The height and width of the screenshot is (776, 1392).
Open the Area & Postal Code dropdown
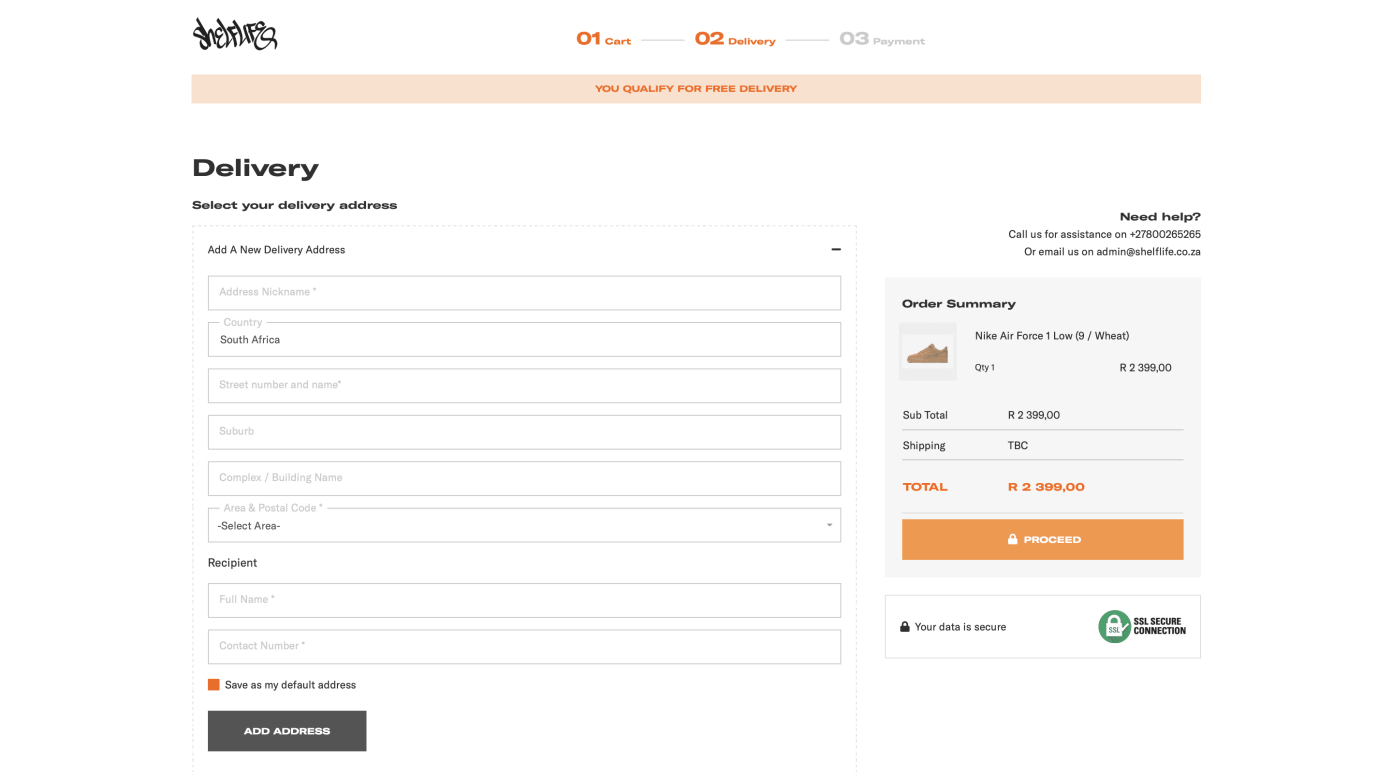(x=524, y=525)
